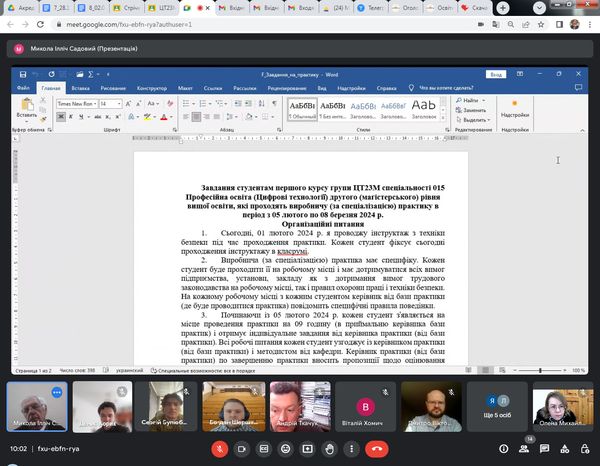The image size is (600, 466).
Task: Mute the microphone in Meet controls
Action: (219, 449)
